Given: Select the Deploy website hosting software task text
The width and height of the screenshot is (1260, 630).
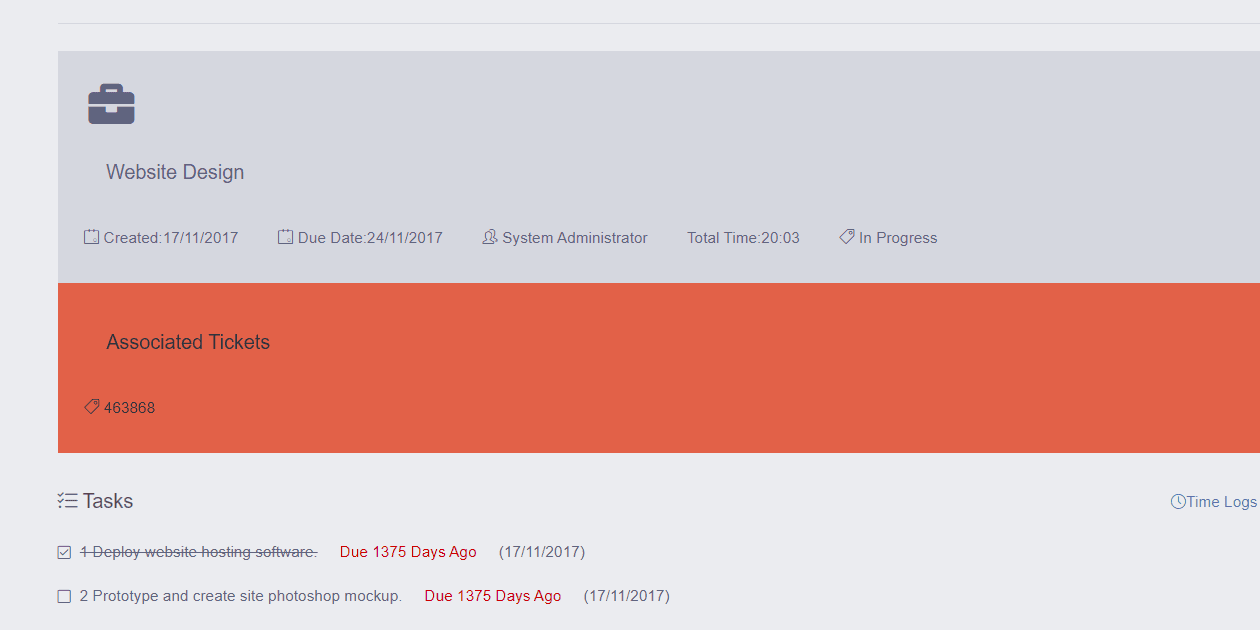Looking at the screenshot, I should click(198, 552).
